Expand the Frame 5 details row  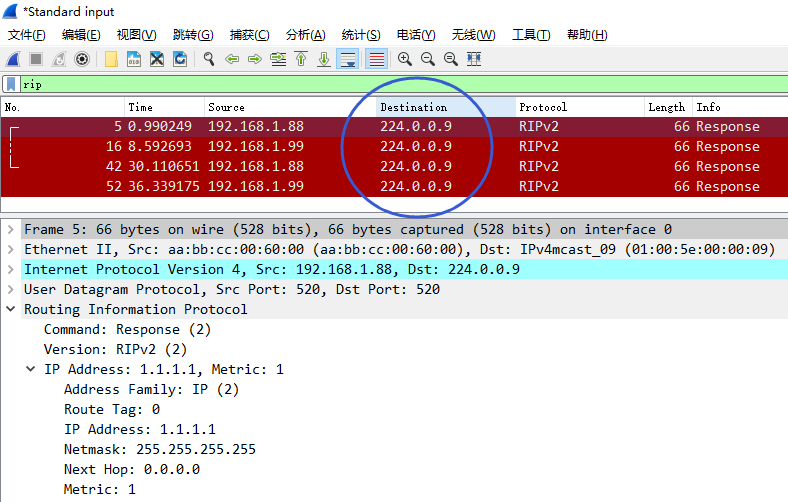pos(11,230)
